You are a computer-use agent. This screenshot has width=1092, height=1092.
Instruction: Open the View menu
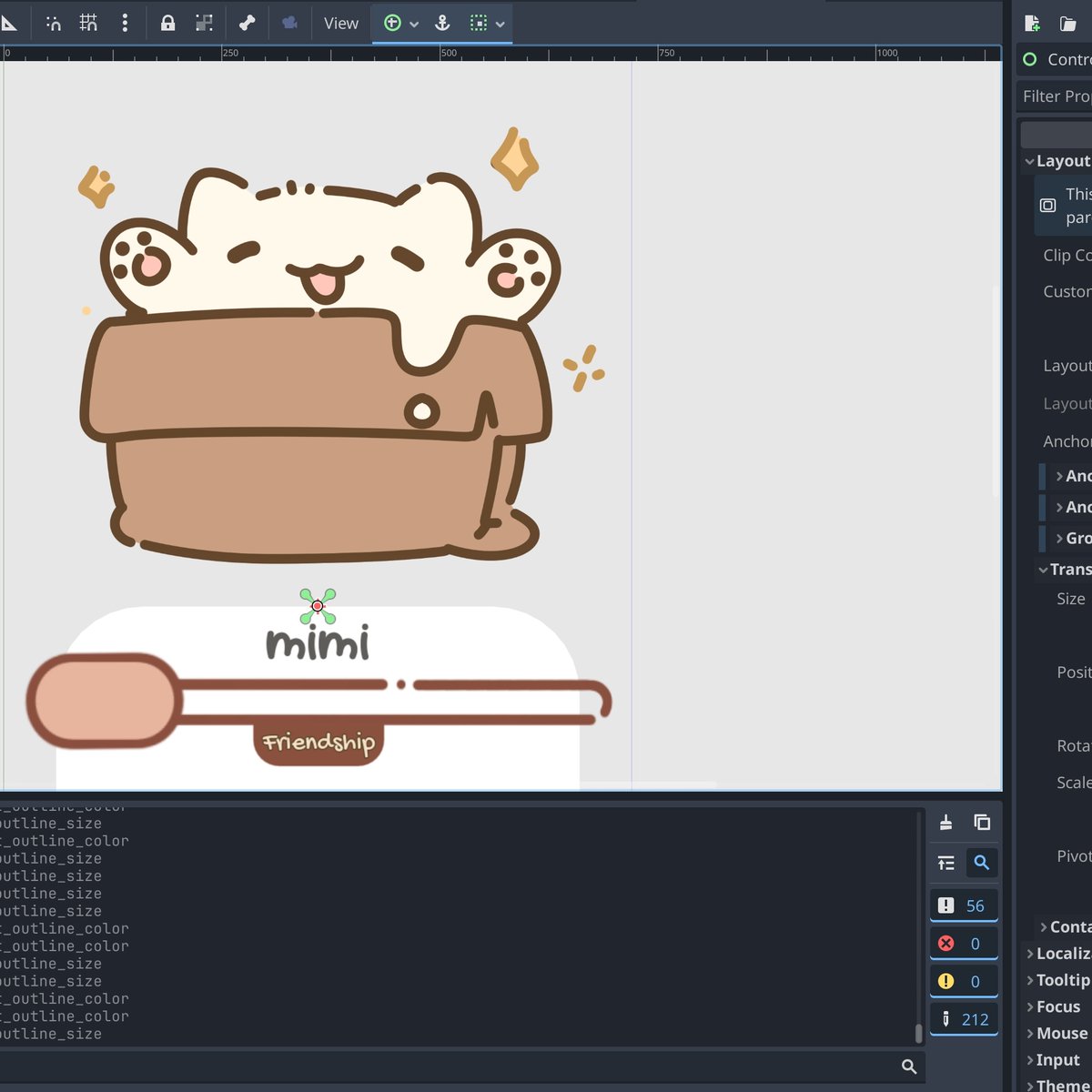point(339,23)
